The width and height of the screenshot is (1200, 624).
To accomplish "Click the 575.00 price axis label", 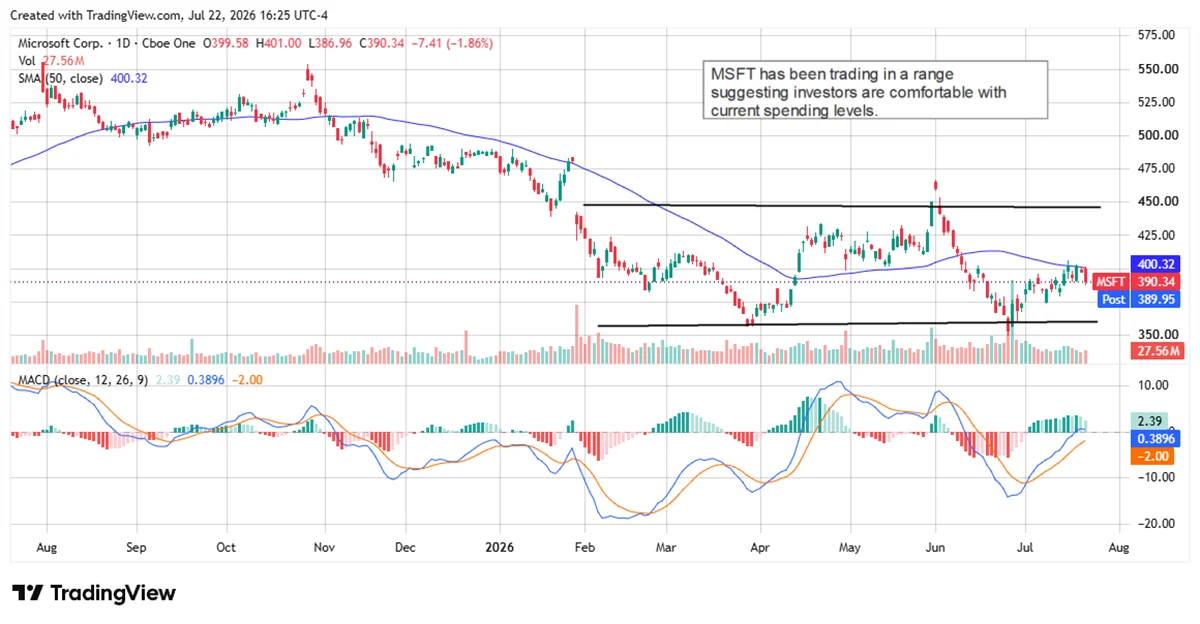I will coord(1154,36).
